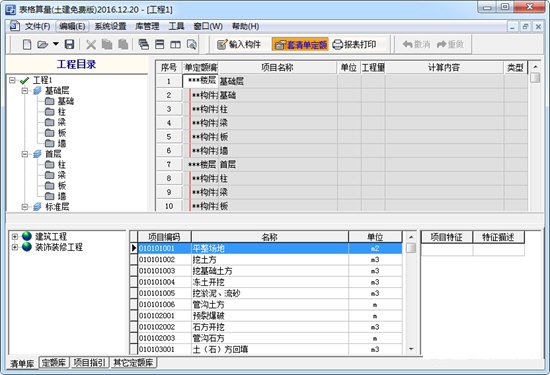Click the 建筑工程 globe icon

pos(27,236)
